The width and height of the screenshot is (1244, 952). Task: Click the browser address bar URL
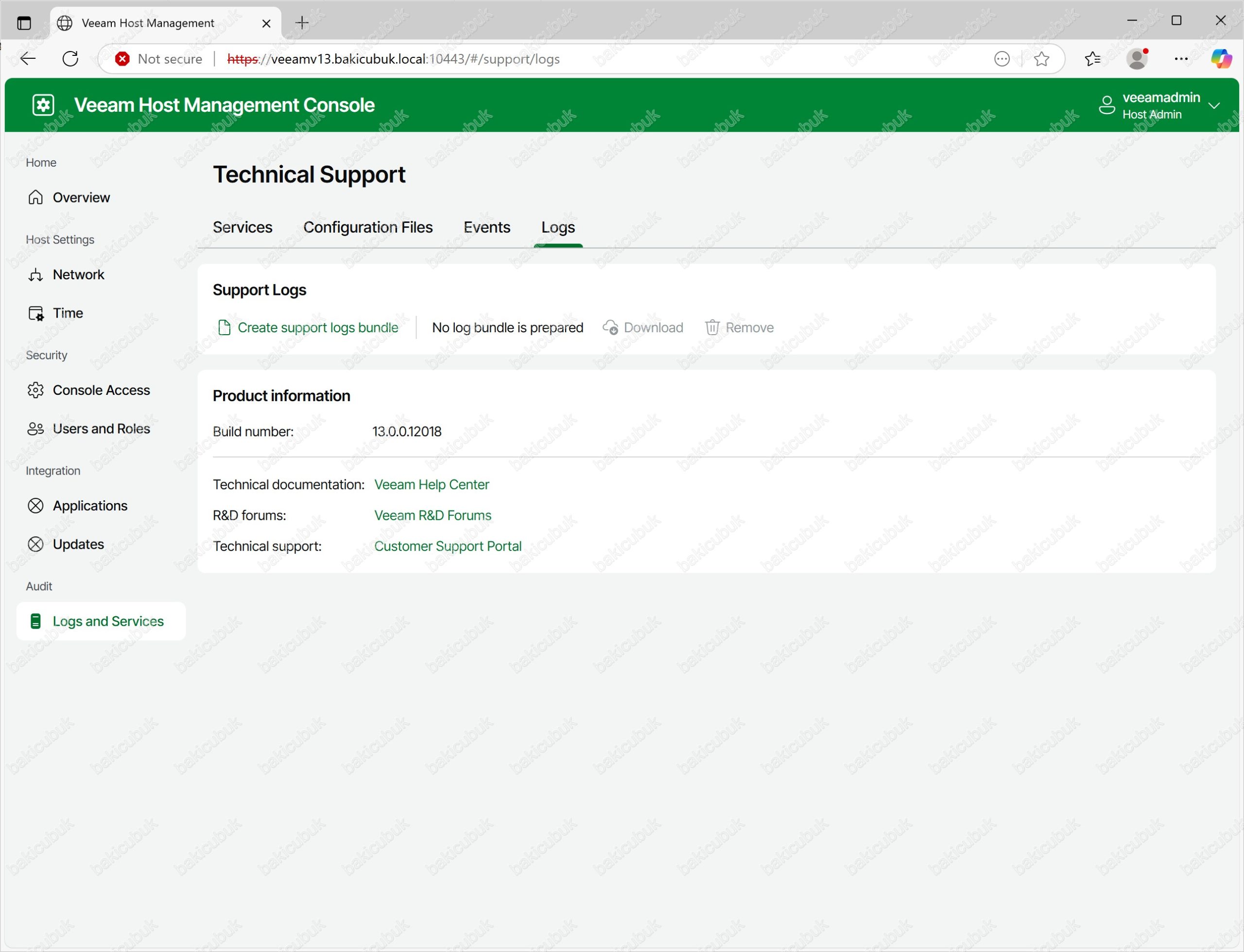(x=393, y=59)
